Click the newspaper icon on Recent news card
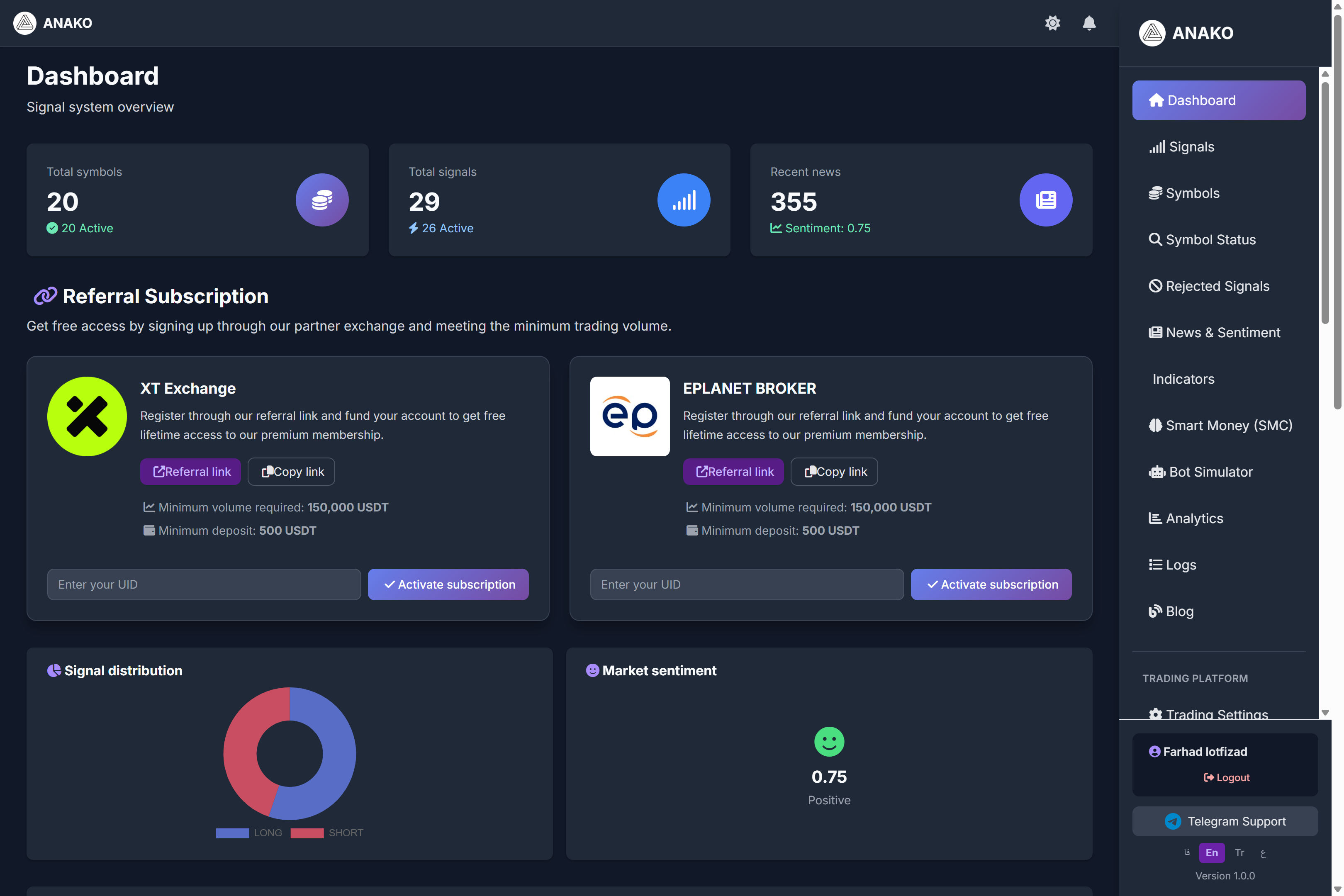Screen dimensions: 1344x896 click(1046, 200)
